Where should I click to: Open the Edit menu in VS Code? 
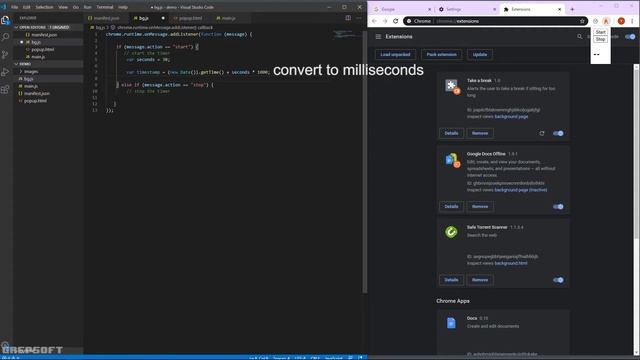pyautogui.click(x=27, y=7)
